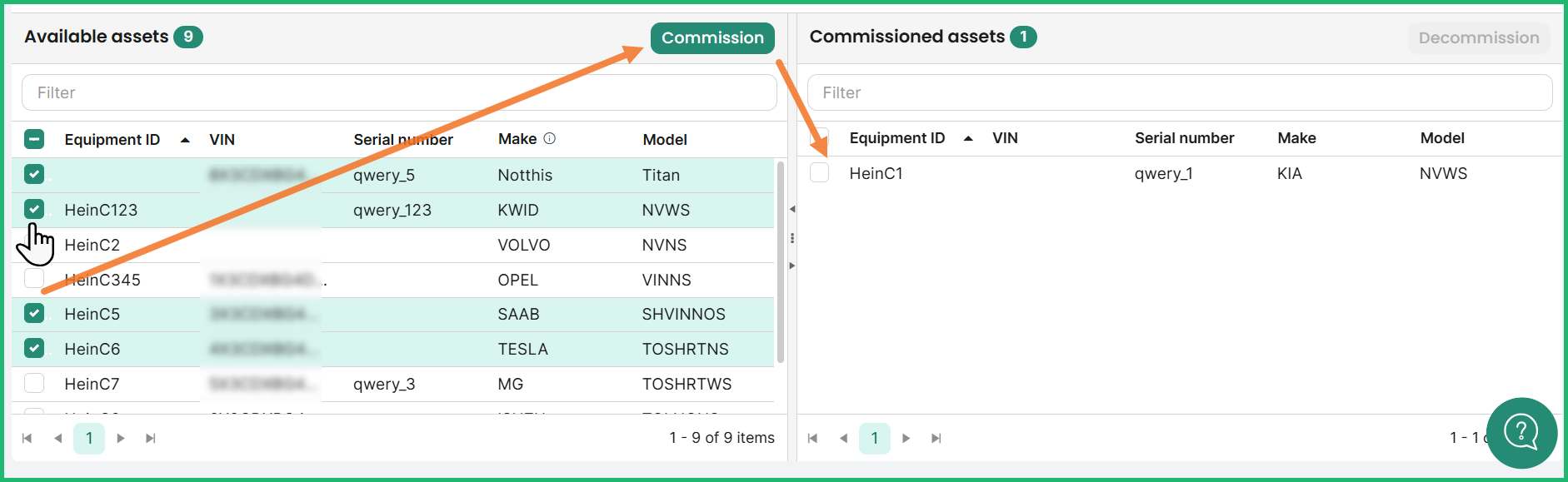Viewport: 1568px width, 482px height.
Task: Tick the HeinC1 commissioned asset checkbox
Action: [820, 172]
